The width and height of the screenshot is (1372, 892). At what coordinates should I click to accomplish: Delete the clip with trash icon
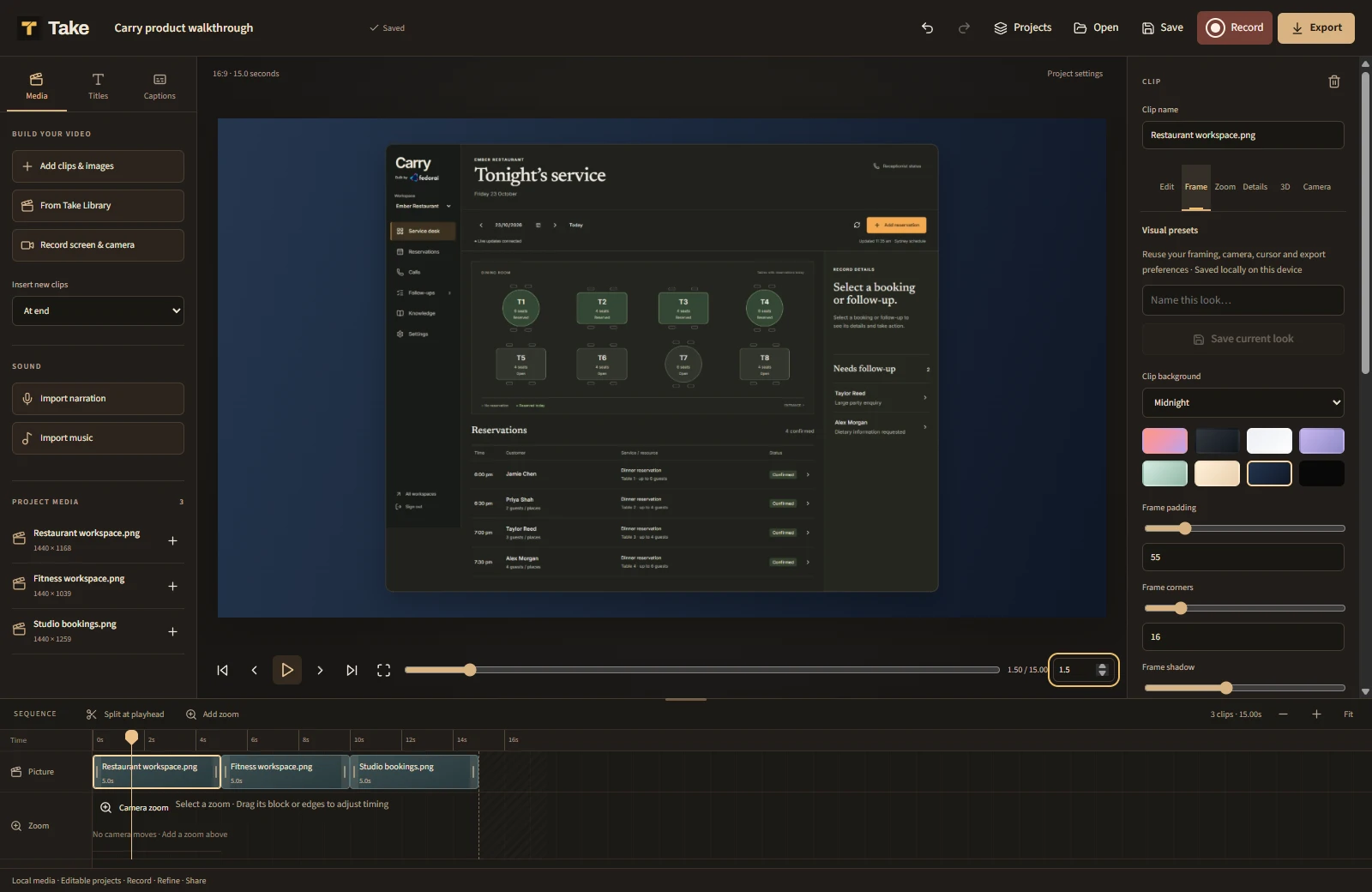tap(1334, 81)
